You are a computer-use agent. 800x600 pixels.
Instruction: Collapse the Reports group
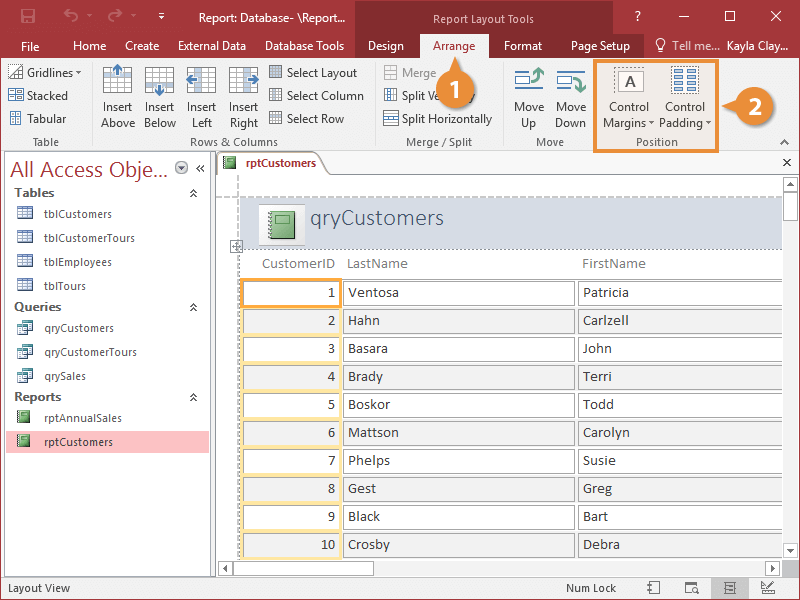point(193,397)
